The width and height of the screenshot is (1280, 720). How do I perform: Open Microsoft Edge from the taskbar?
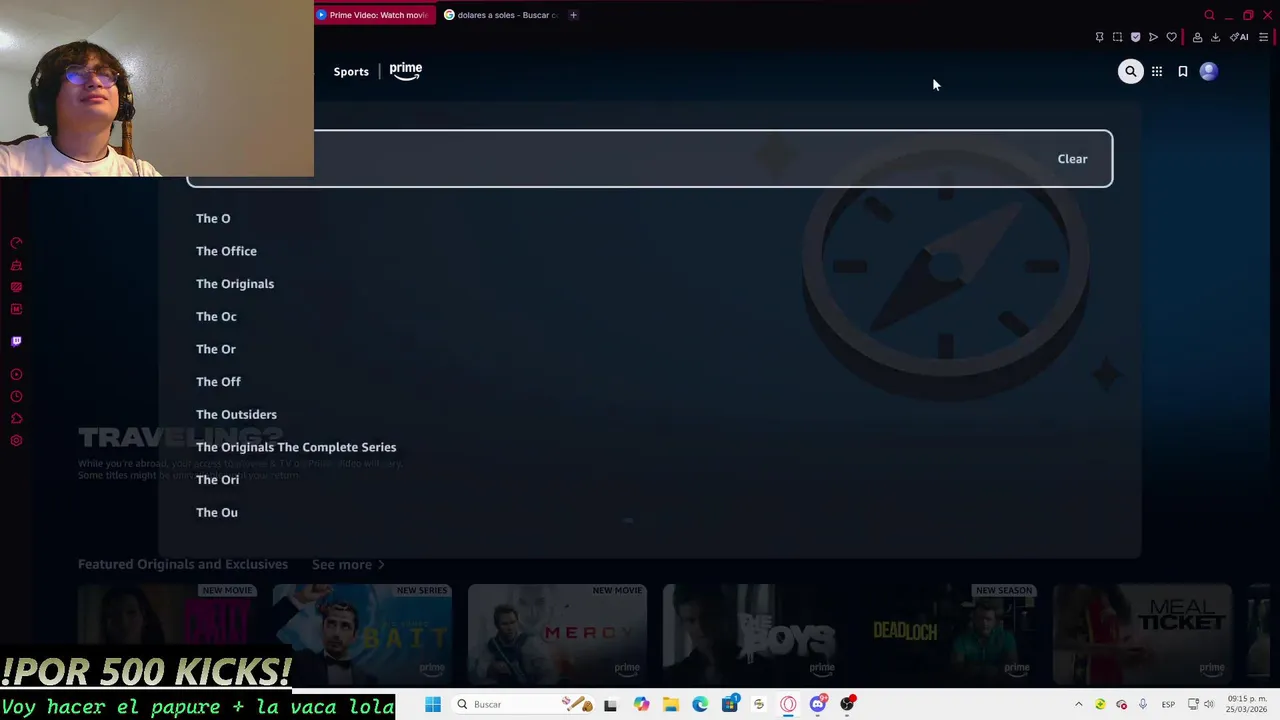tap(700, 704)
